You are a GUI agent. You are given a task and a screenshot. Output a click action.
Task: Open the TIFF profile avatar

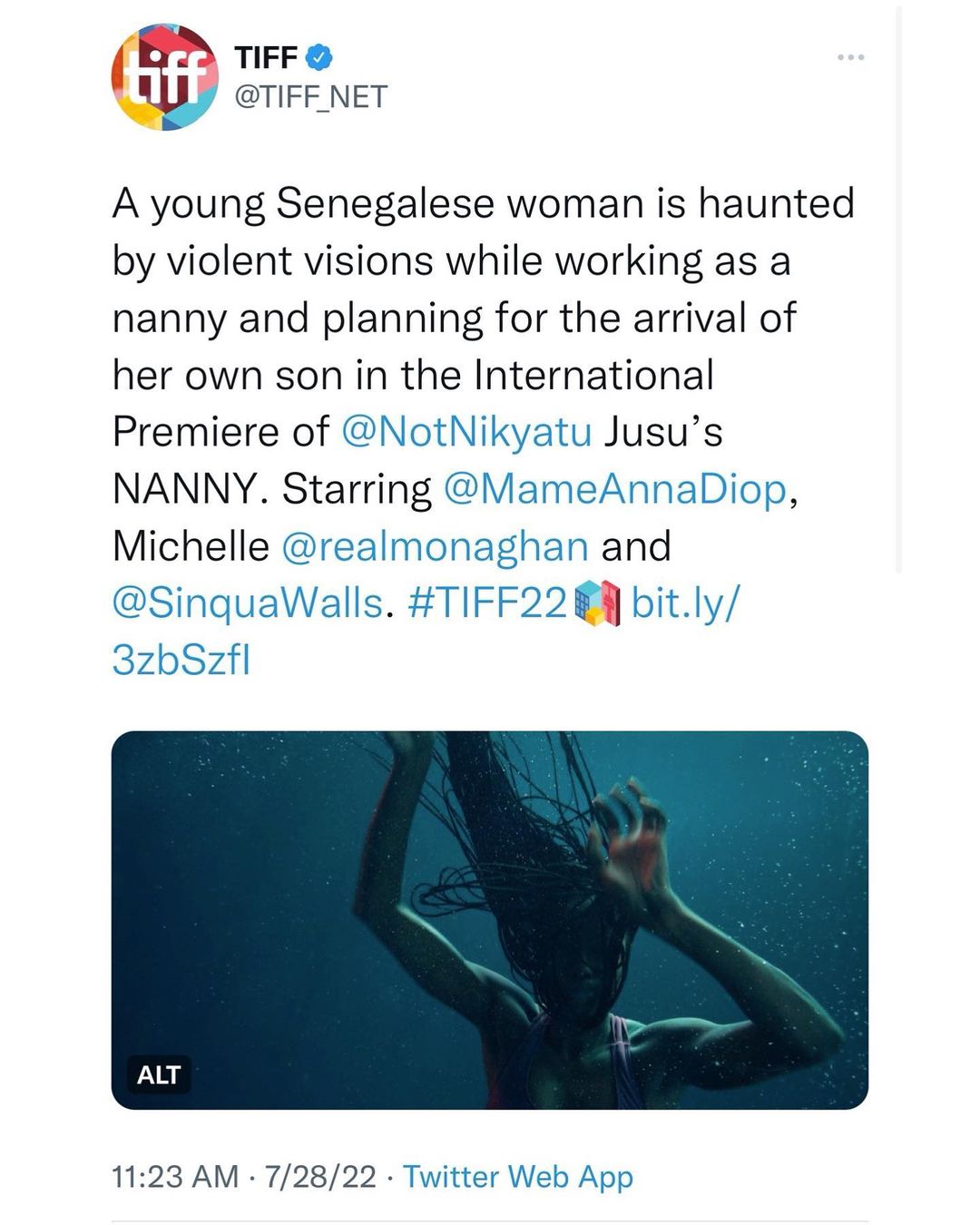pos(164,77)
